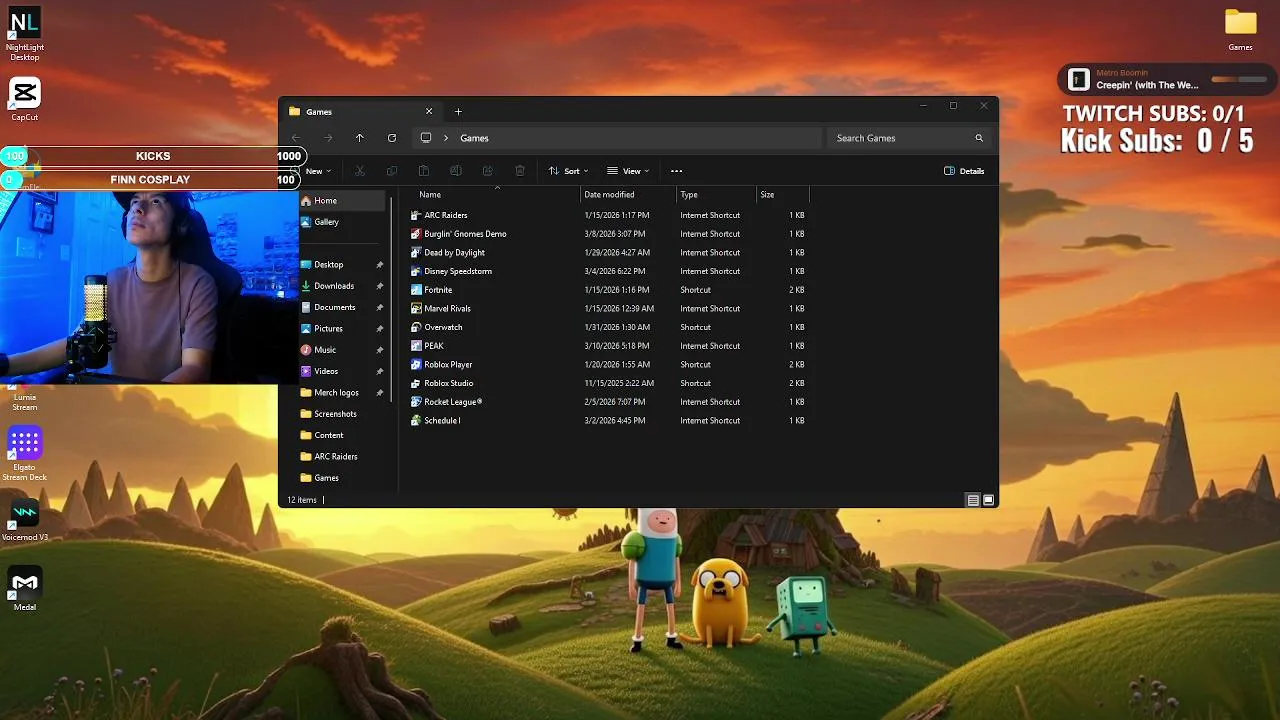Click the Date modified column header

[x=628, y=195]
